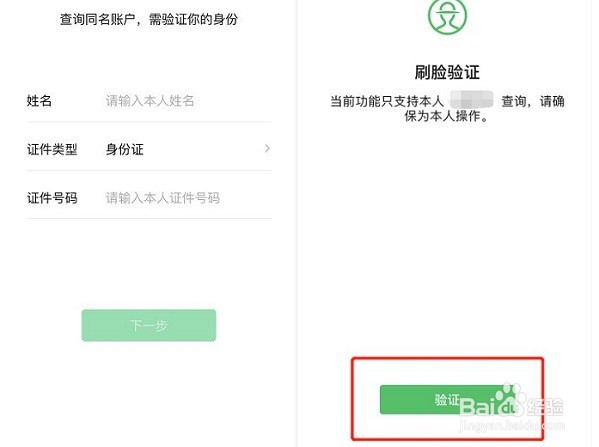Click the green face verification icon
Viewport: 599px width, 447px height.
point(447,17)
